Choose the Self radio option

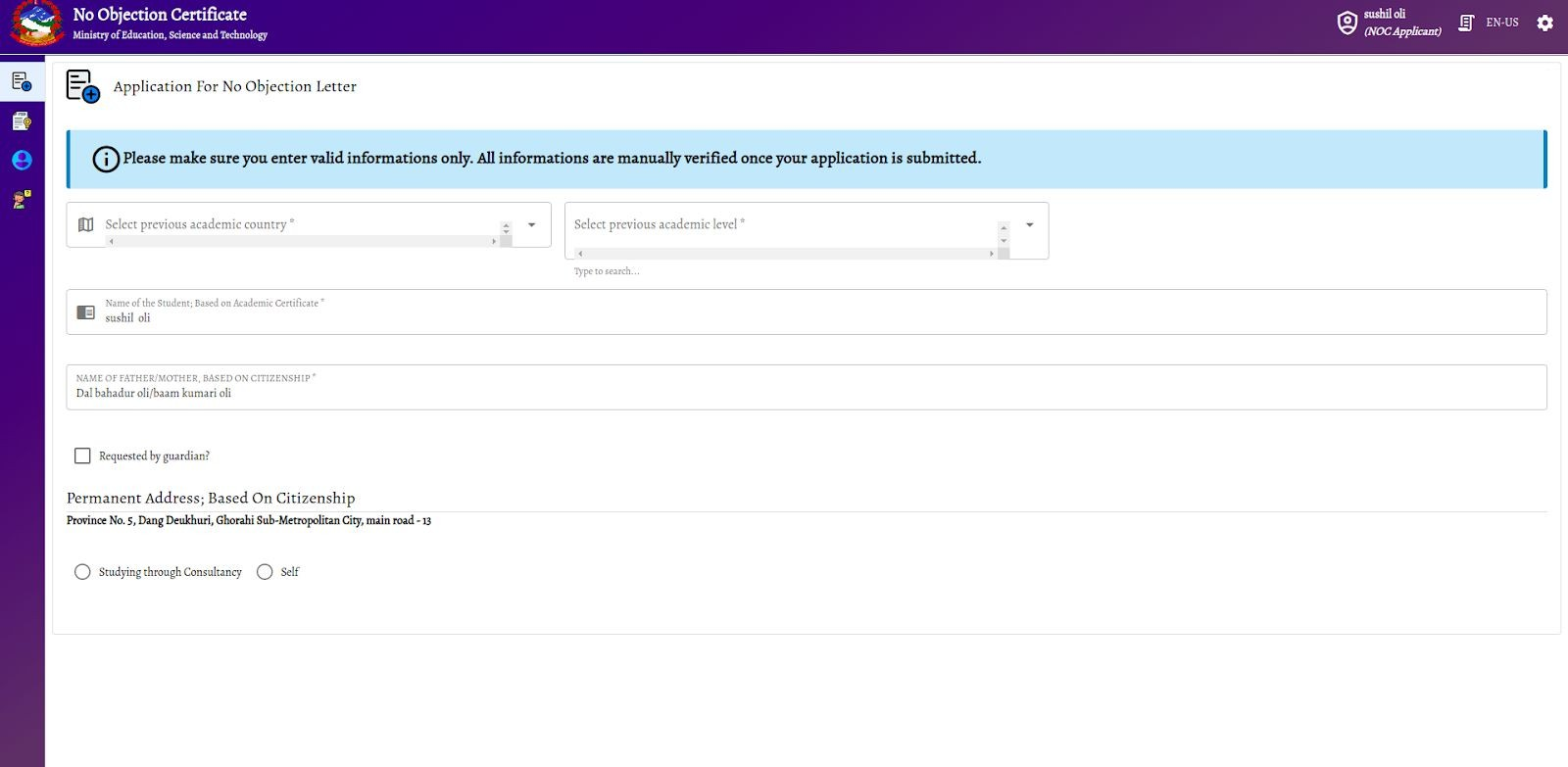click(265, 572)
